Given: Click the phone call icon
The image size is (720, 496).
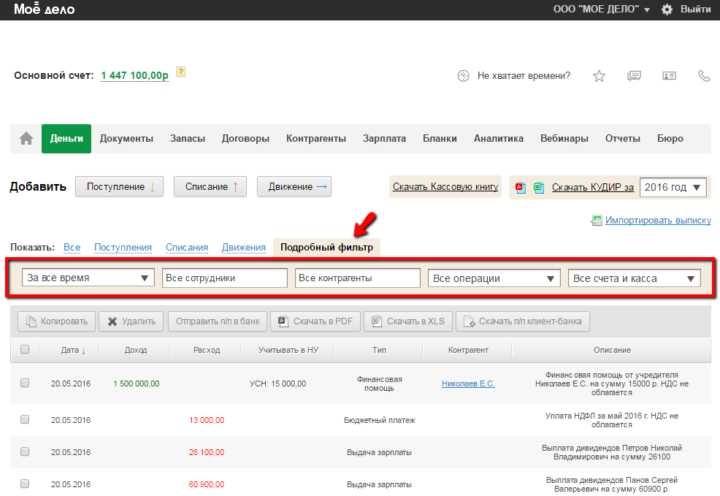Looking at the screenshot, I should coord(669,76).
